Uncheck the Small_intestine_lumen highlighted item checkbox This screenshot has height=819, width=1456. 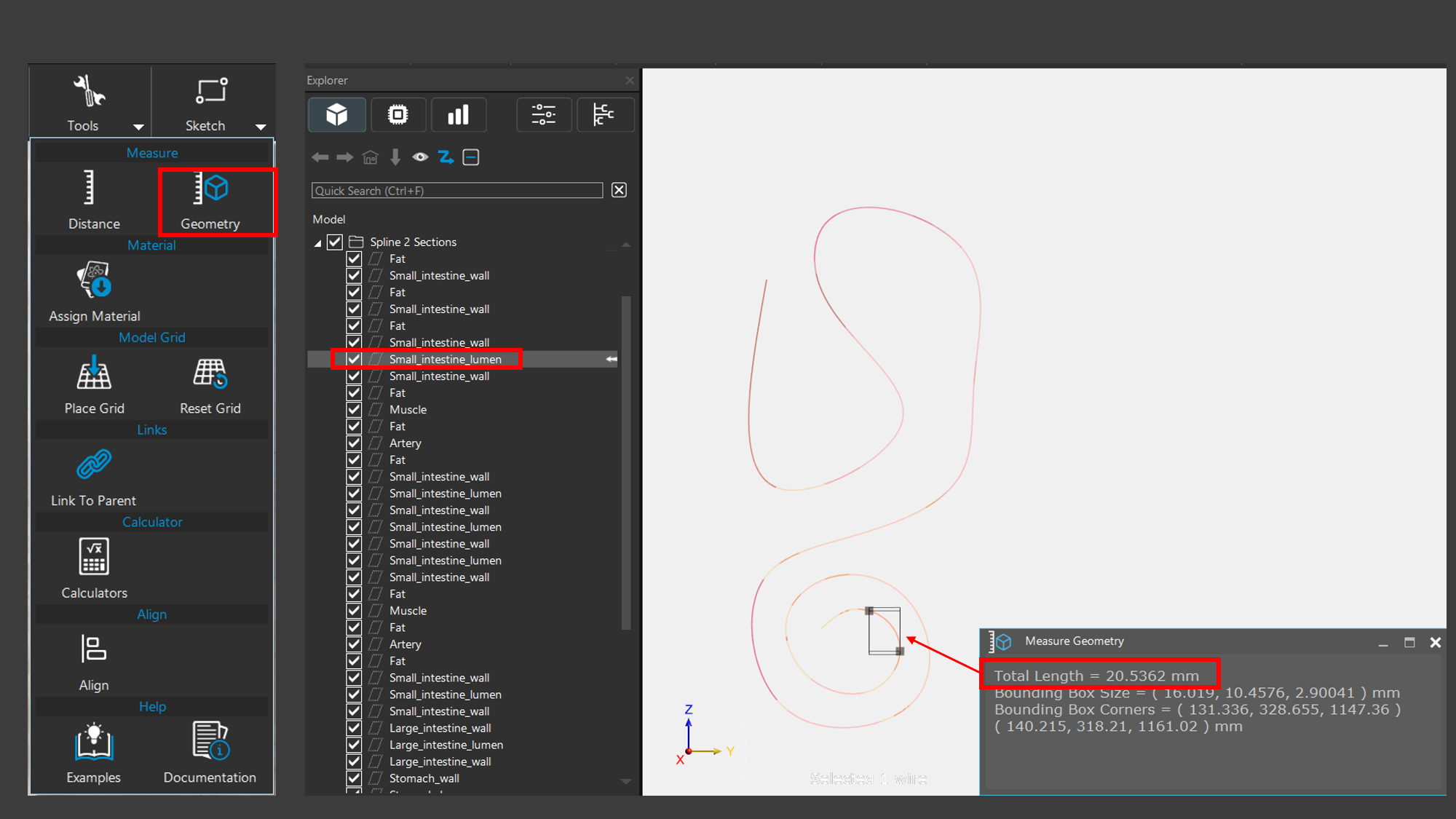click(354, 359)
